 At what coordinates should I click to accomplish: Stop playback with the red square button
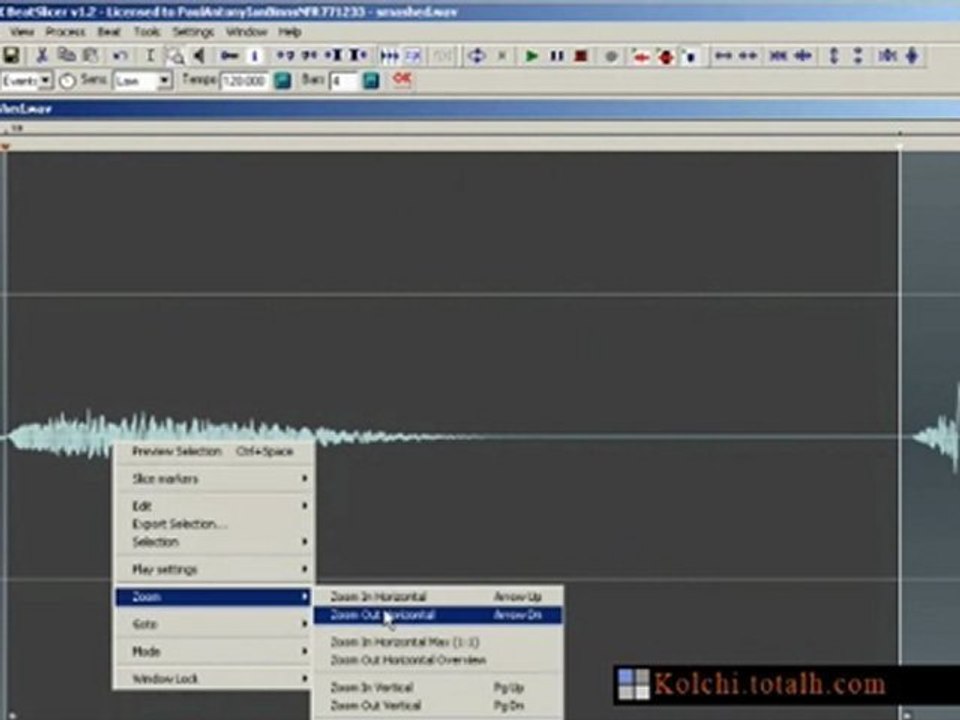[581, 56]
